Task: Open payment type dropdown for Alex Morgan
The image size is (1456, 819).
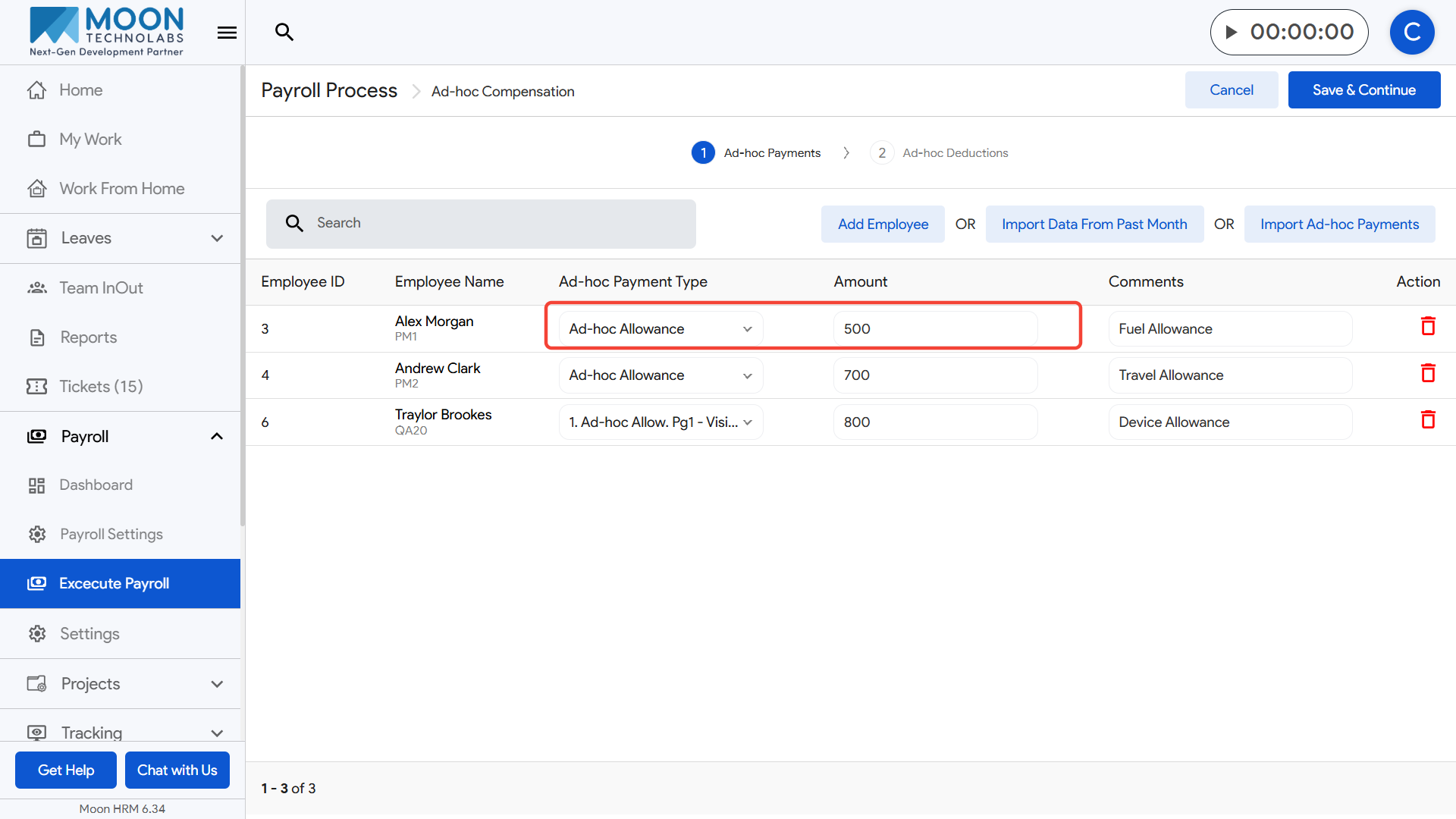Action: coord(660,329)
